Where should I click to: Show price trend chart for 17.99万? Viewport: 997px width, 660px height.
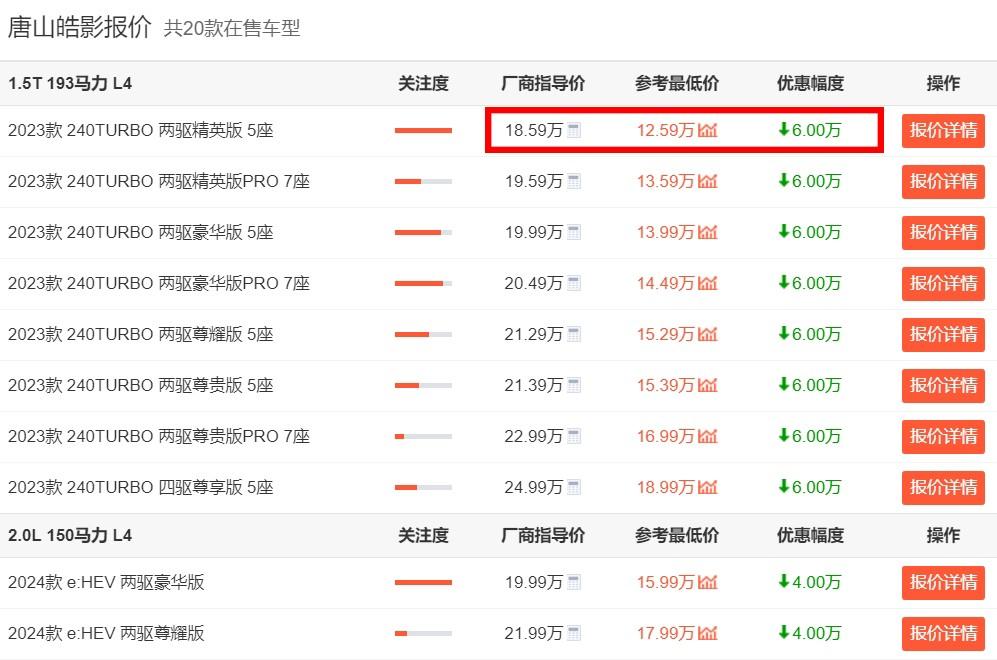pyautogui.click(x=707, y=633)
